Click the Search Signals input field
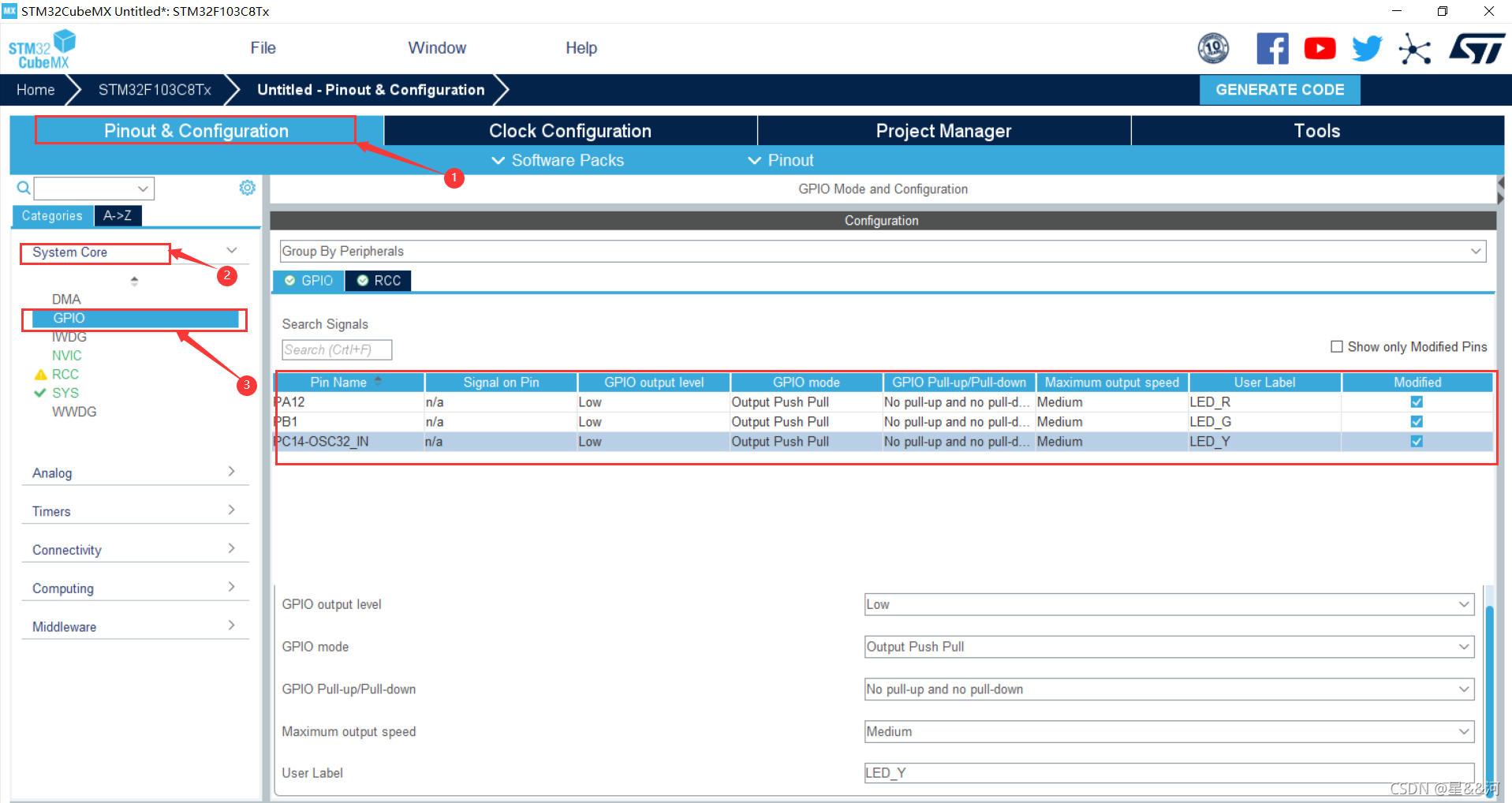The height and width of the screenshot is (803, 1512). (x=337, y=349)
